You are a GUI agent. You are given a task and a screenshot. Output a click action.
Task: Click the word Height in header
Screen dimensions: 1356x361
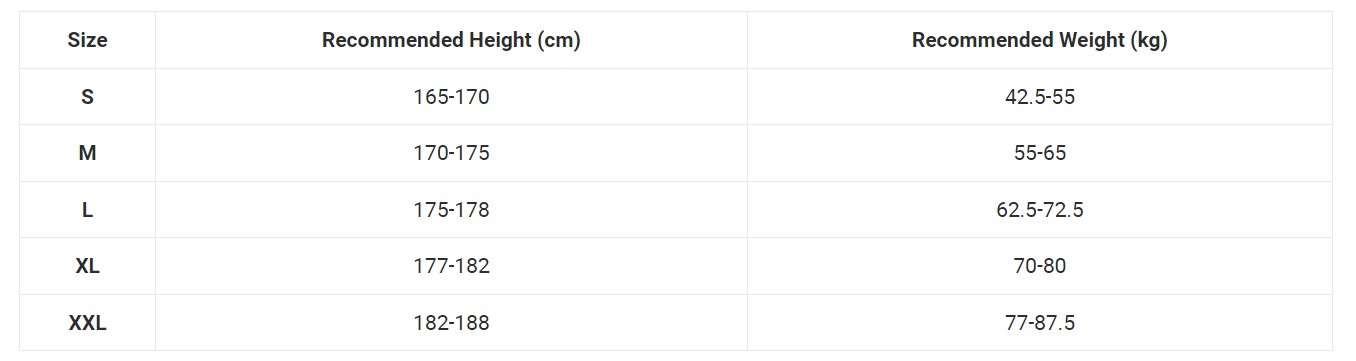pos(500,40)
